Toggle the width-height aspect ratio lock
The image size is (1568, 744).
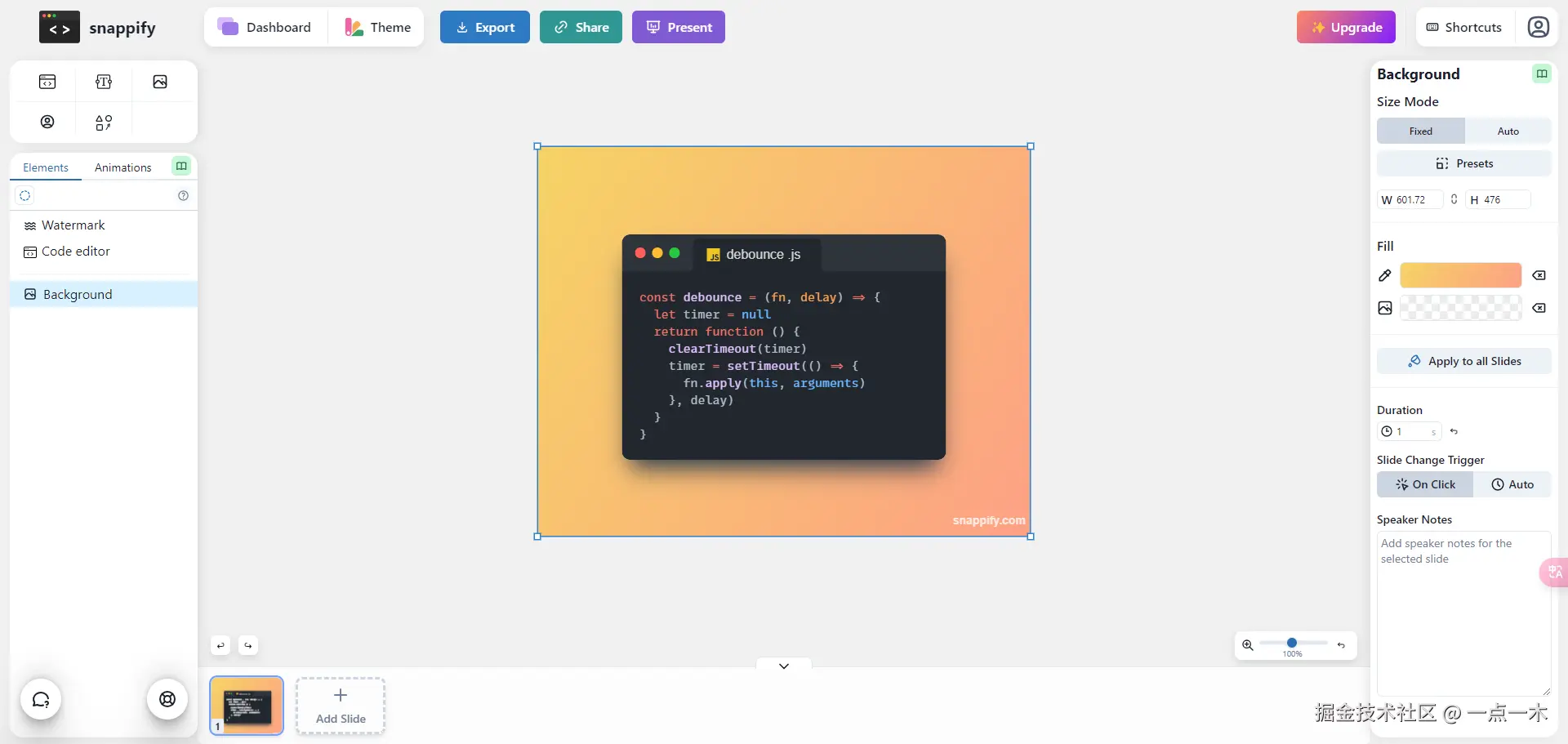tap(1454, 199)
